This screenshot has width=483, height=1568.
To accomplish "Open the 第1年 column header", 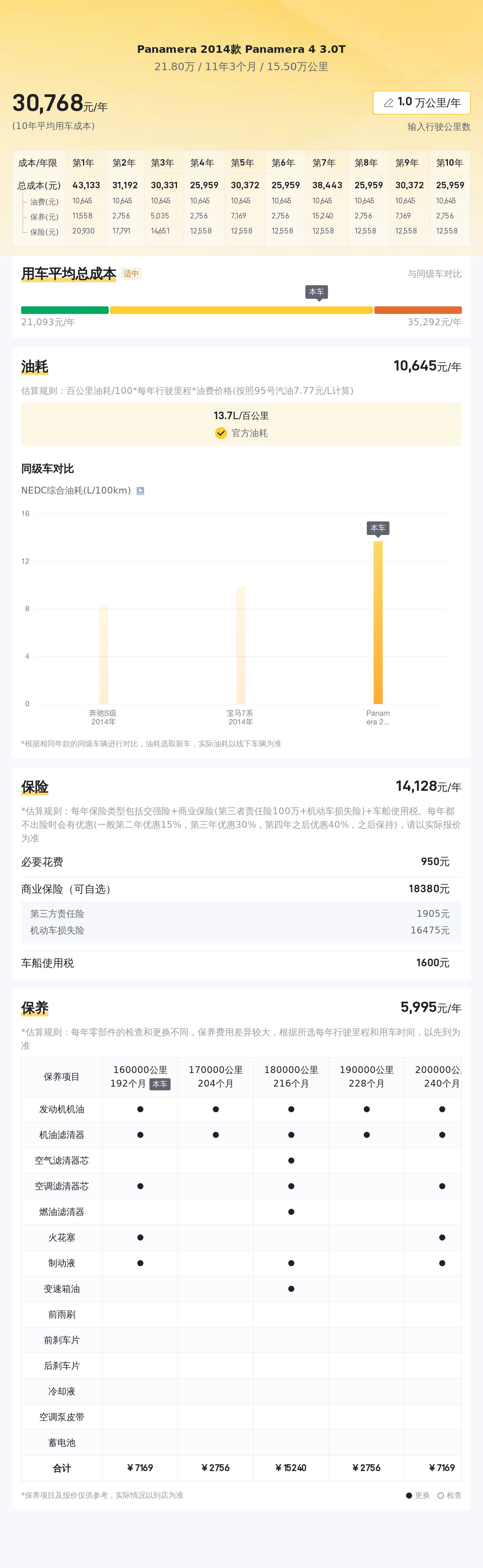I will point(83,163).
